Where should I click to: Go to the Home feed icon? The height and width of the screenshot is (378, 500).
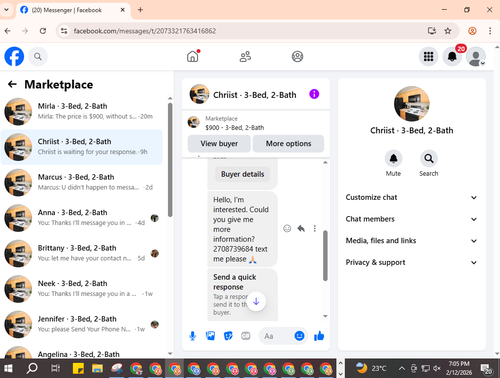(x=193, y=56)
